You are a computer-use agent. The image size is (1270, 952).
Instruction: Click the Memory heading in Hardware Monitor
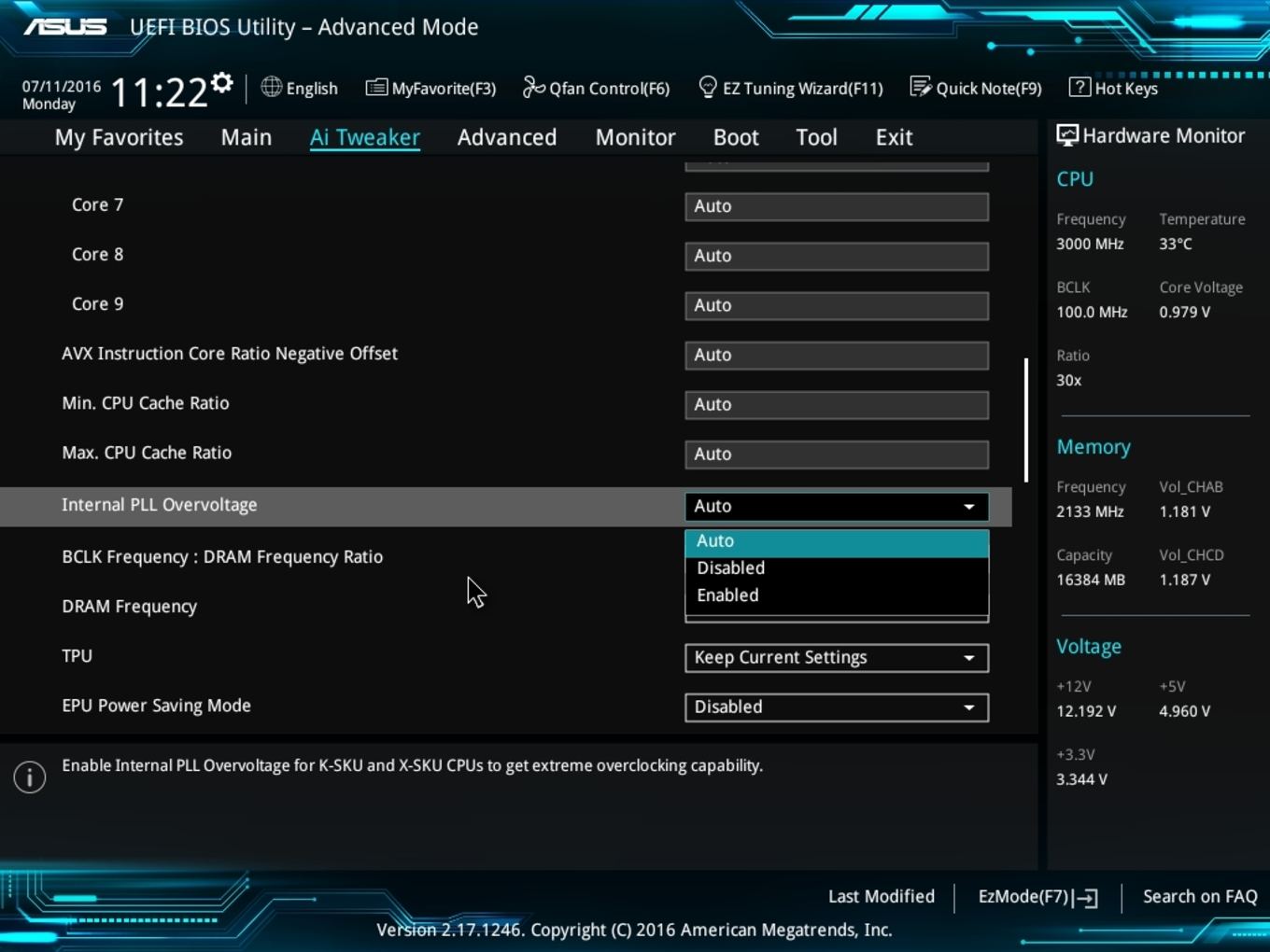[x=1094, y=447]
